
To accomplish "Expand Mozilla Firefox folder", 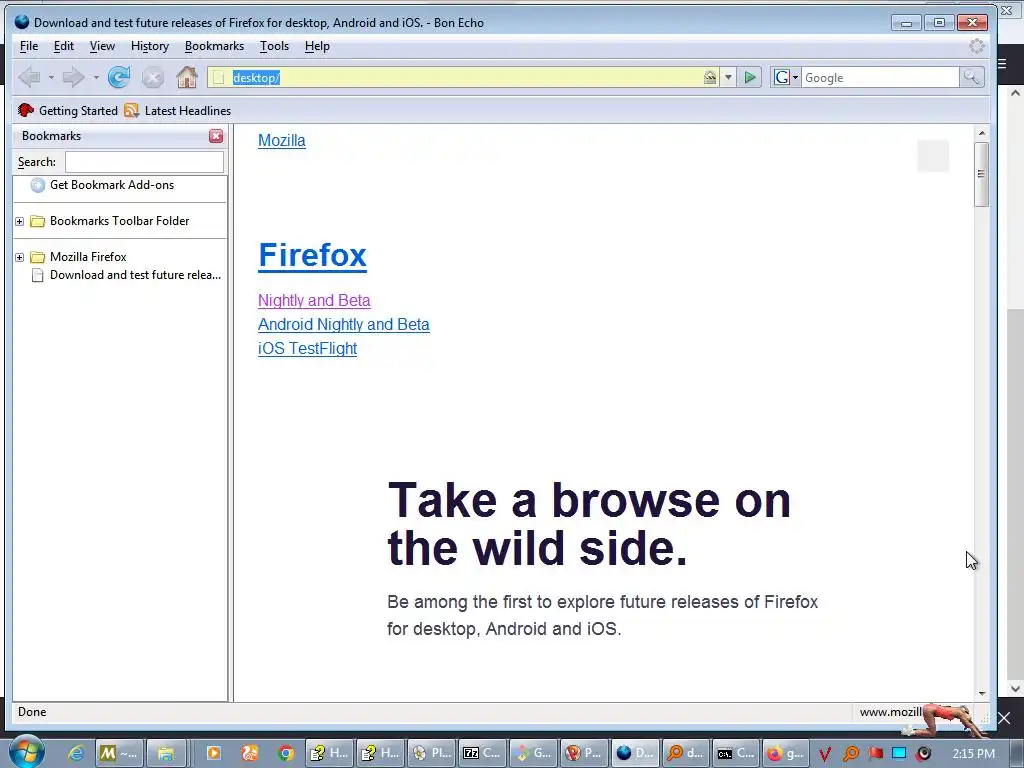I will 20,257.
